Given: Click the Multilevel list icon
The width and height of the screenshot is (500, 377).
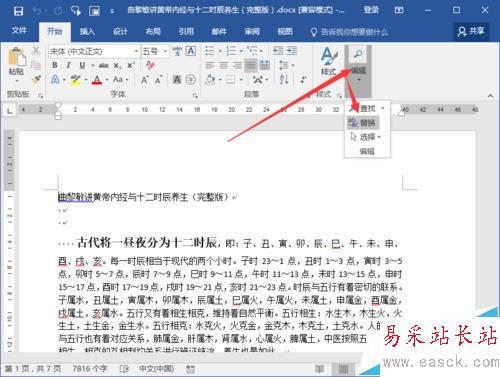Looking at the screenshot, I should click(x=252, y=51).
